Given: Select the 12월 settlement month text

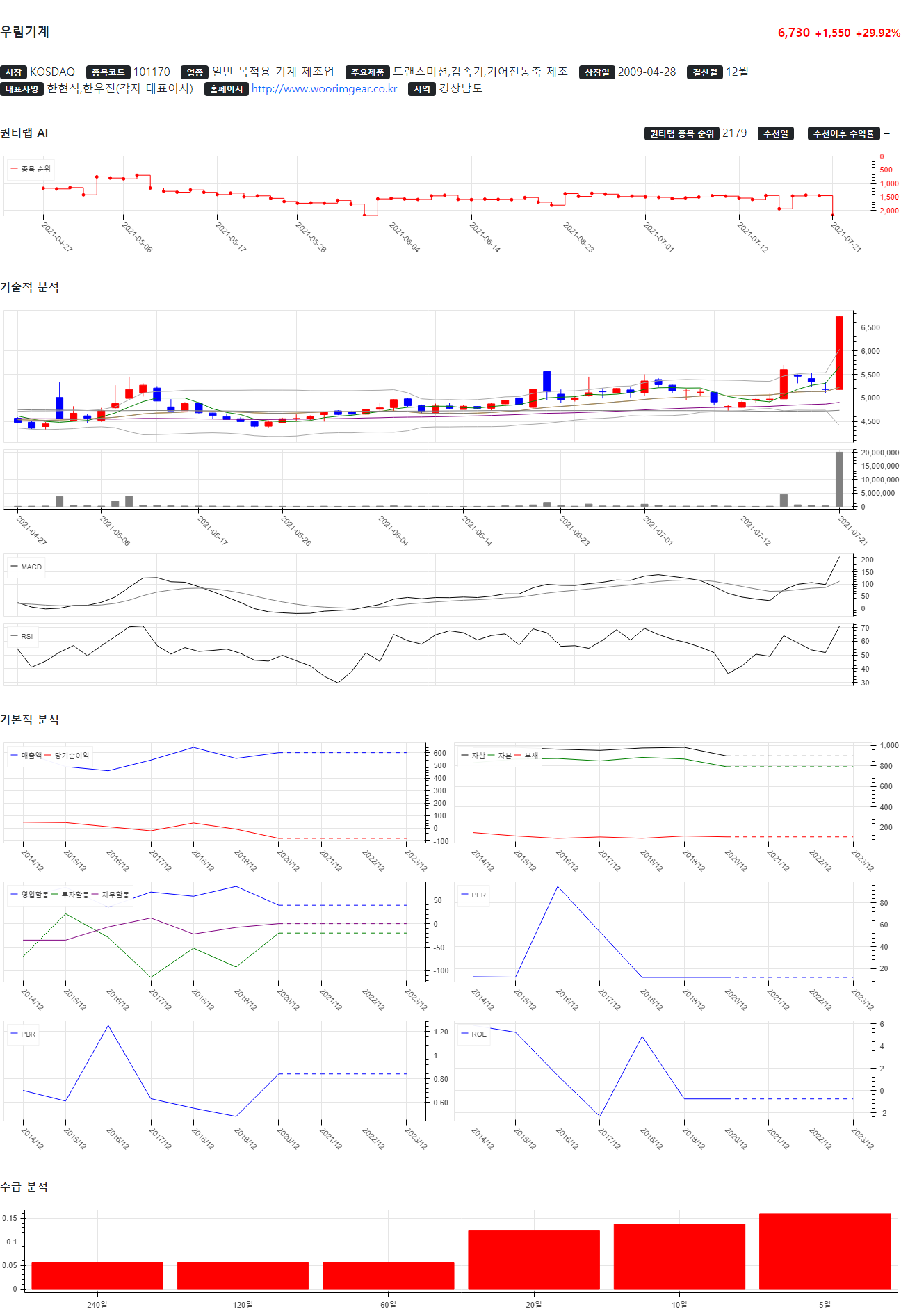Looking at the screenshot, I should [x=737, y=72].
